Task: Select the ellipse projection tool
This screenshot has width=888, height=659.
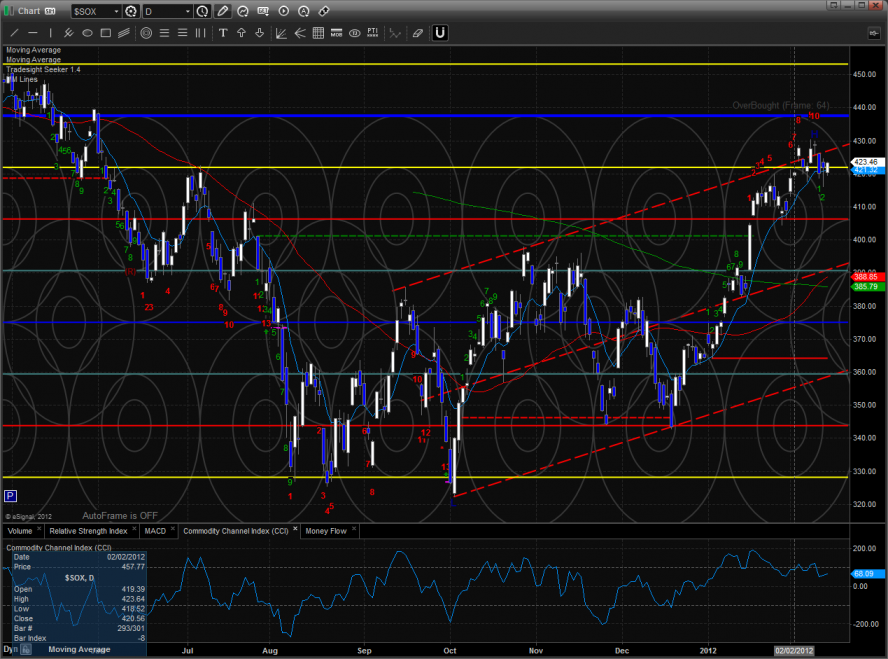Action: pyautogui.click(x=355, y=33)
